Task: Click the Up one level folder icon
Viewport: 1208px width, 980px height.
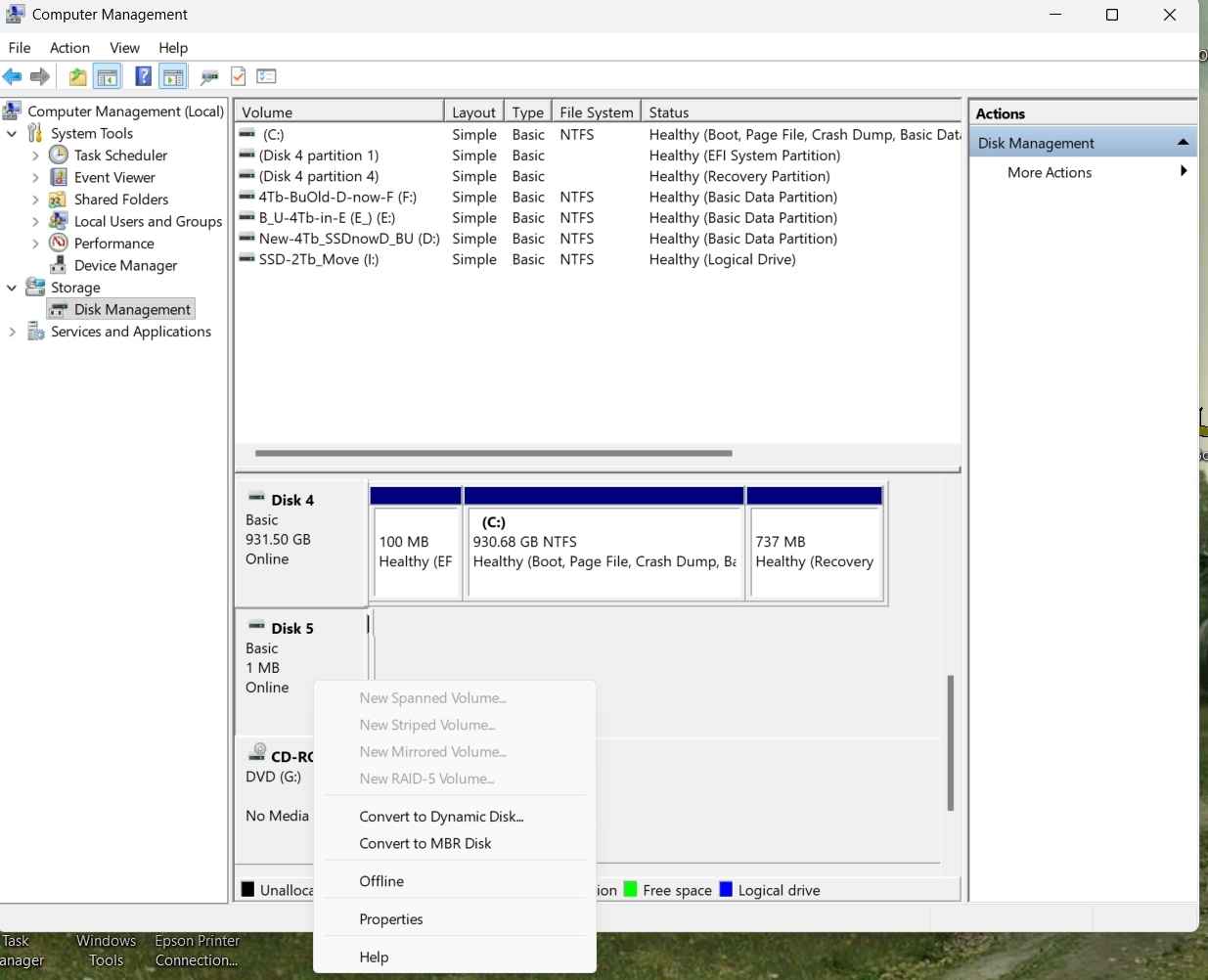Action: tap(77, 76)
